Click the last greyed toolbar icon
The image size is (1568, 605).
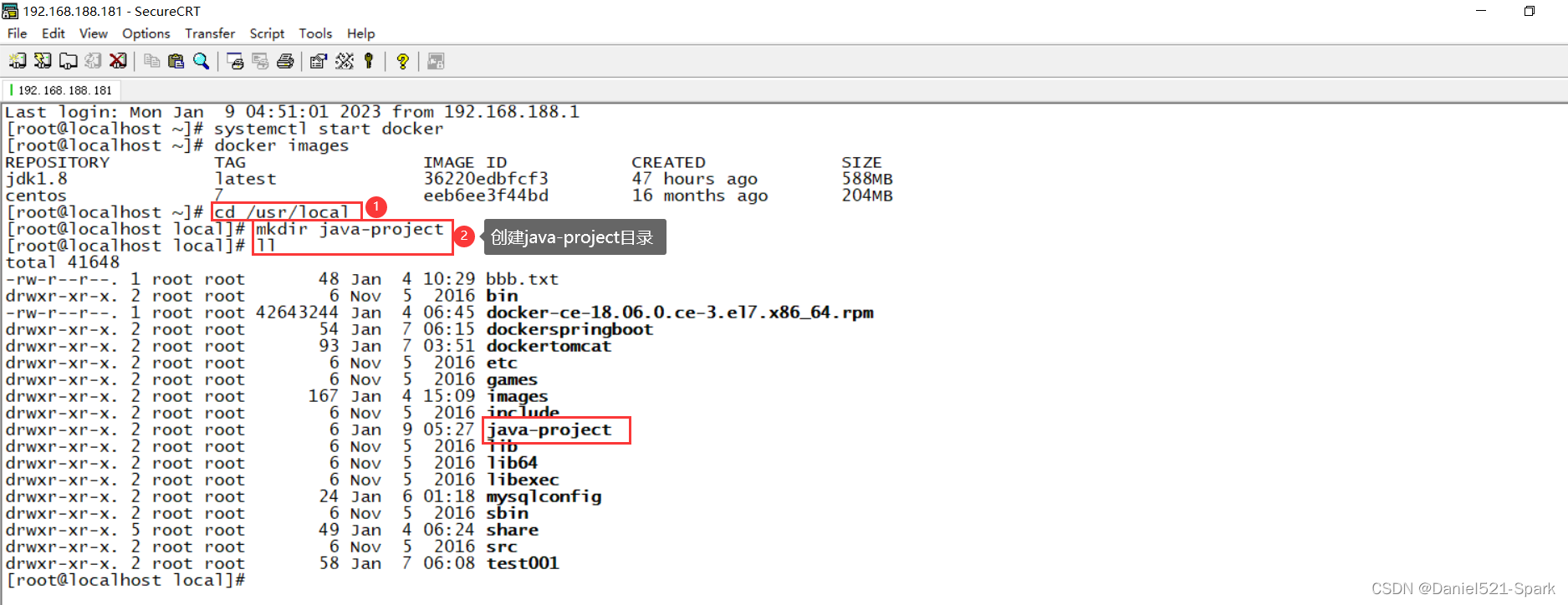click(436, 61)
